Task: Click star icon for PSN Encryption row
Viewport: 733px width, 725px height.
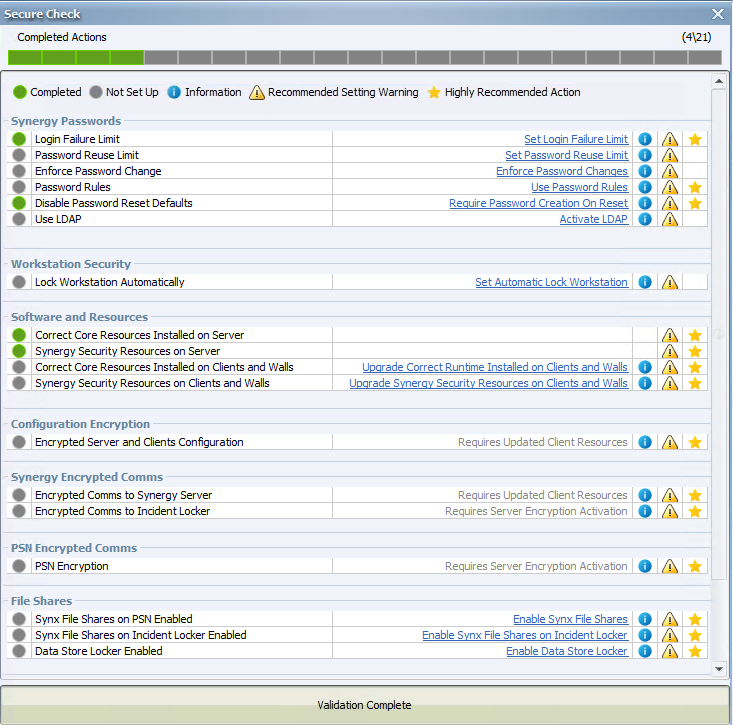Action: click(695, 566)
